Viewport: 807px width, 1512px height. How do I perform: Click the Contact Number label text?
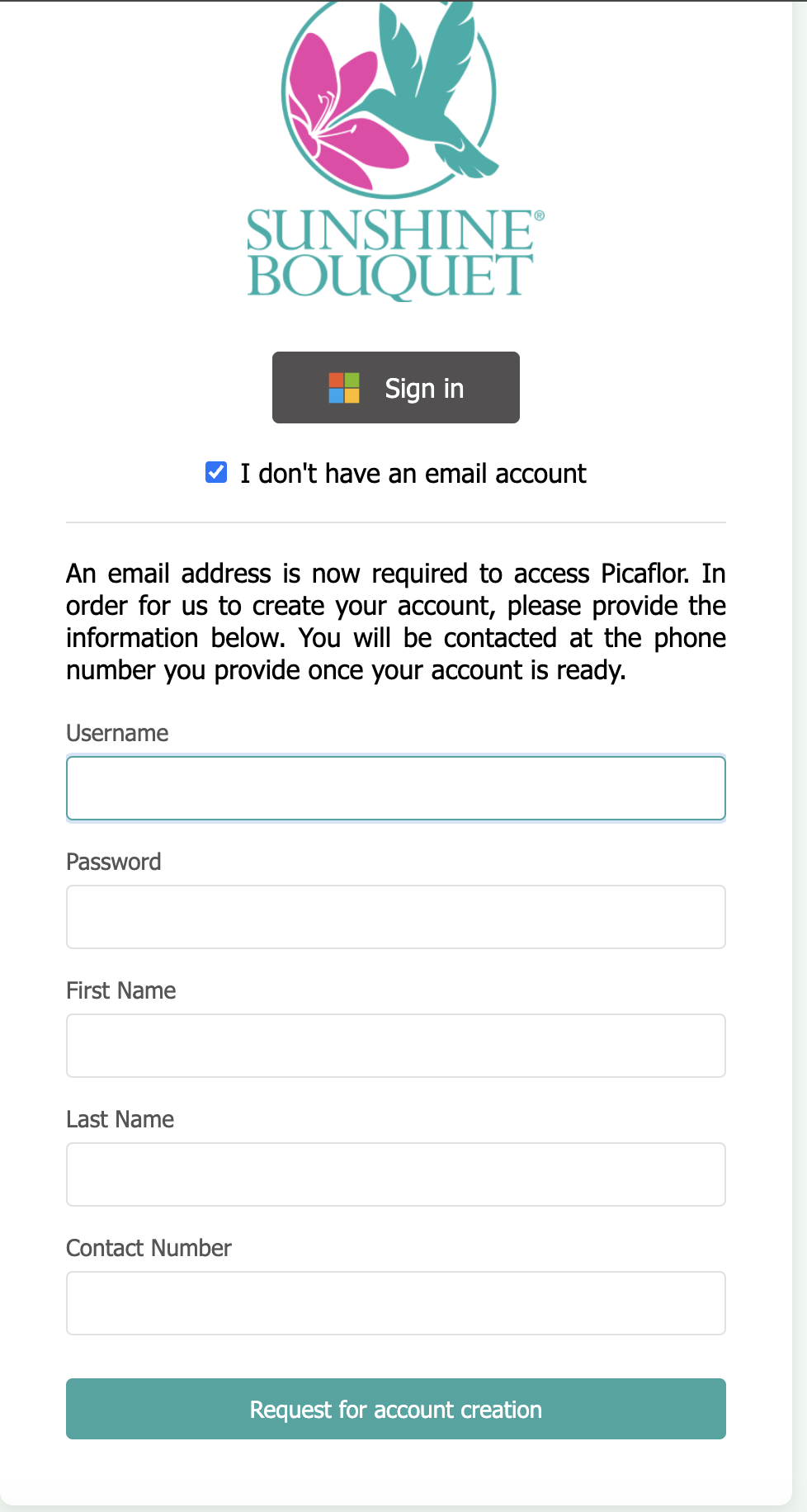[x=149, y=1249]
